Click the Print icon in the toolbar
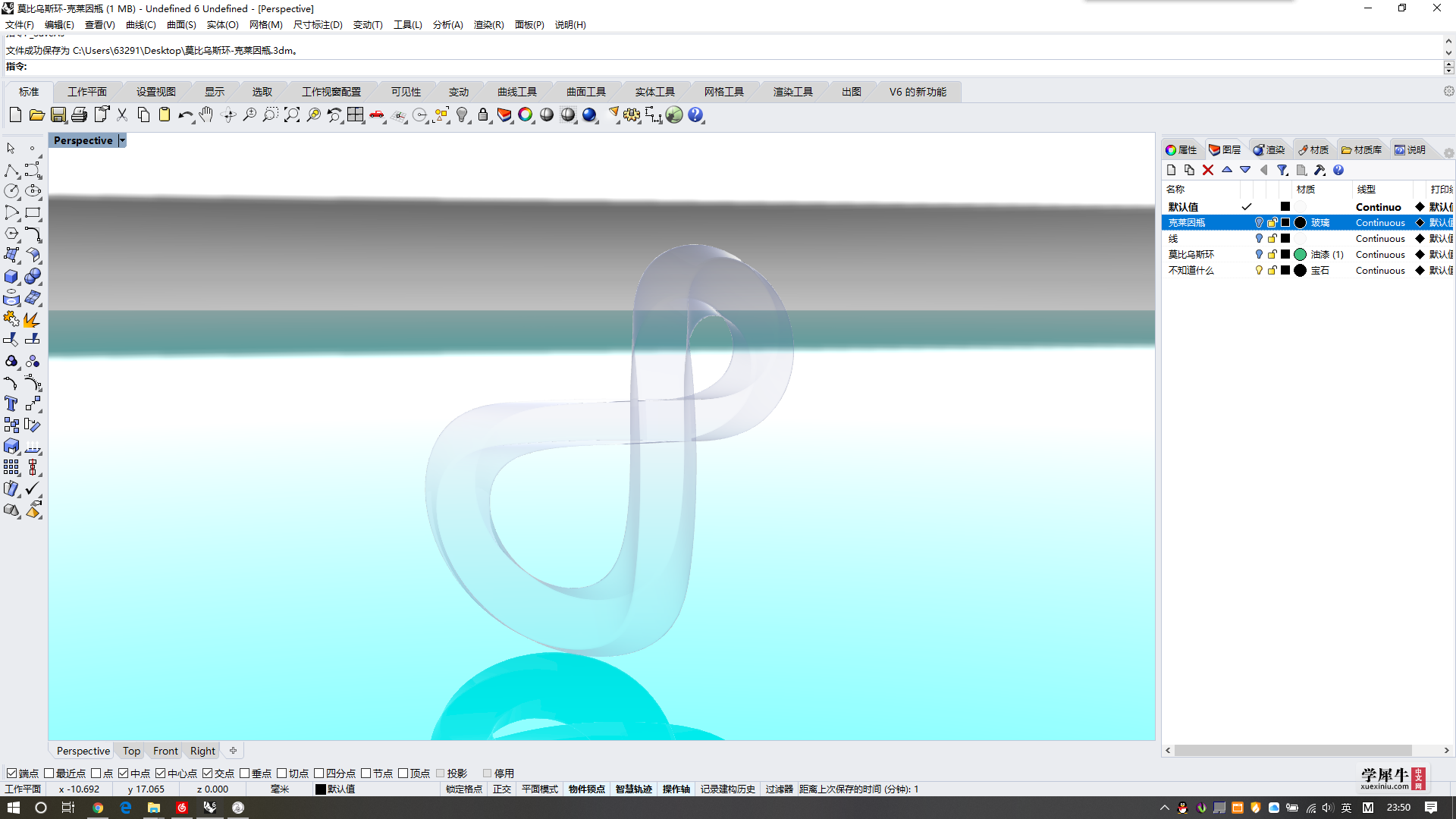This screenshot has width=1456, height=819. point(79,115)
